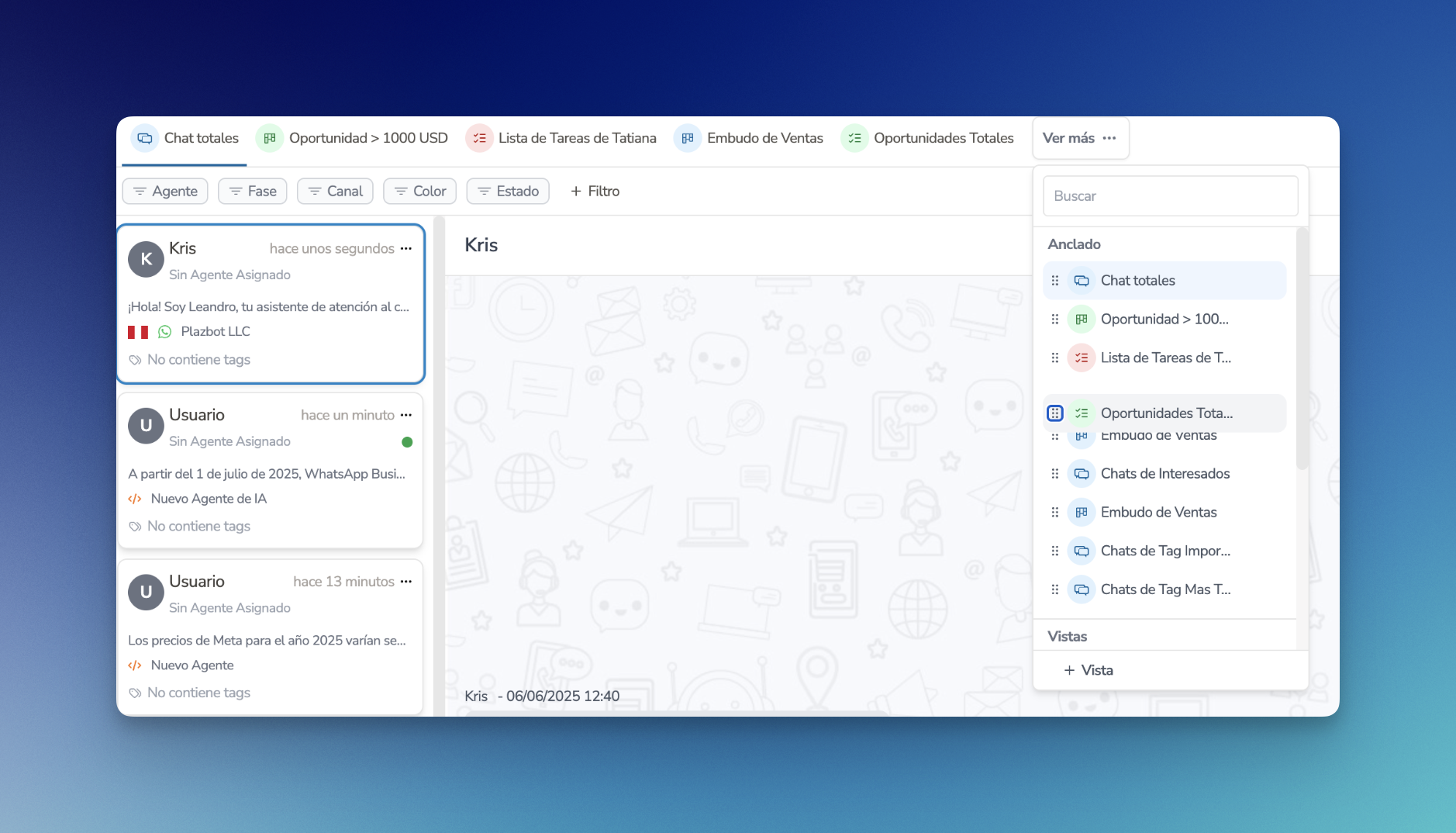
Task: Add a new filter with + Filtro
Action: click(595, 191)
